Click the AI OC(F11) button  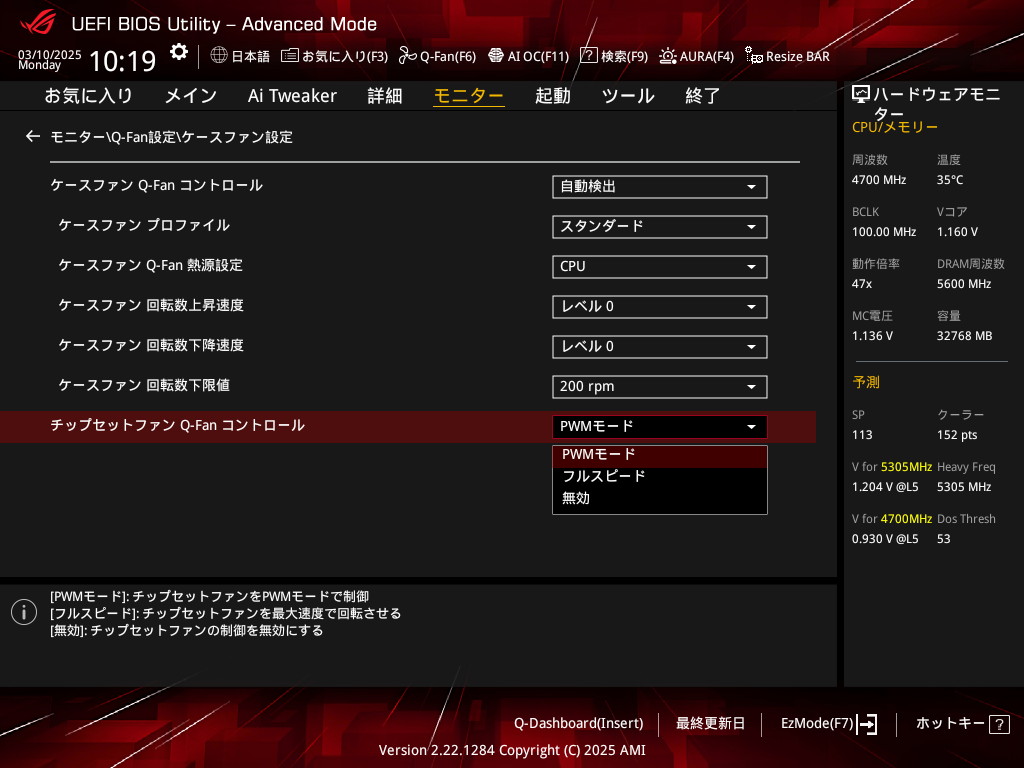[528, 56]
